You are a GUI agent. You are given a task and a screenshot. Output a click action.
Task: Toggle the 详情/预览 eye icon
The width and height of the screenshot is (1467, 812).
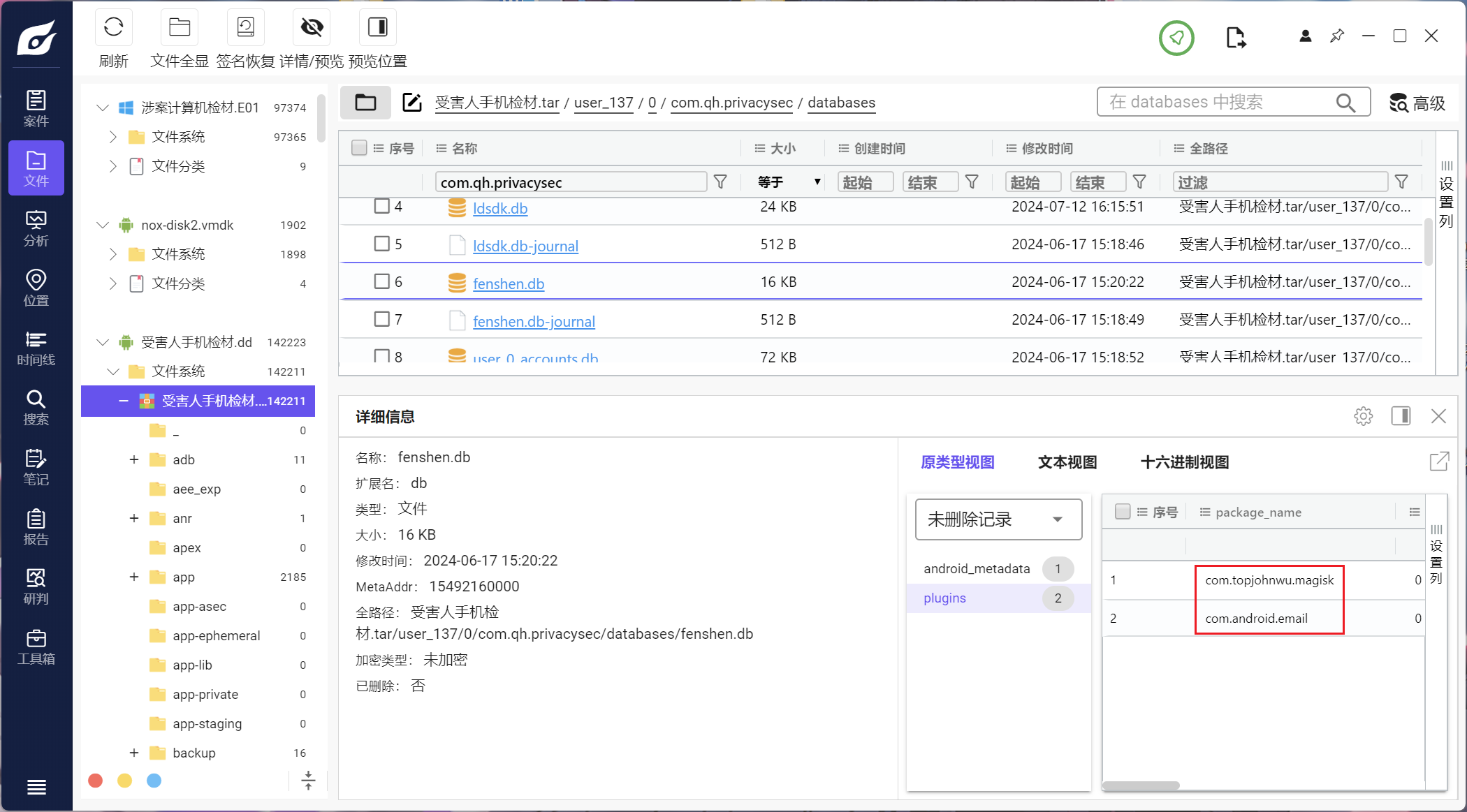pyautogui.click(x=312, y=28)
